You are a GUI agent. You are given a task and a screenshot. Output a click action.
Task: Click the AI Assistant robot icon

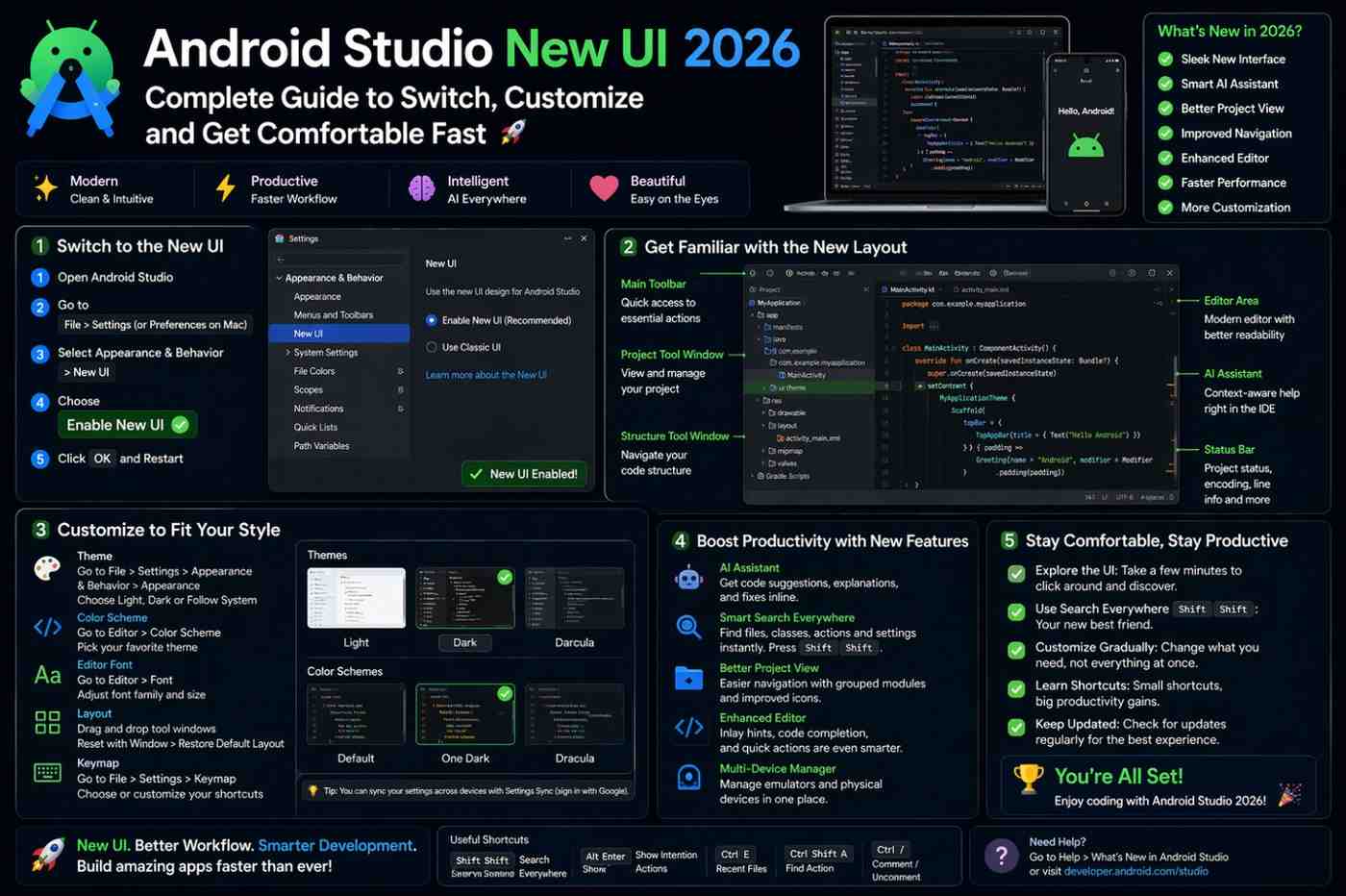coord(688,579)
